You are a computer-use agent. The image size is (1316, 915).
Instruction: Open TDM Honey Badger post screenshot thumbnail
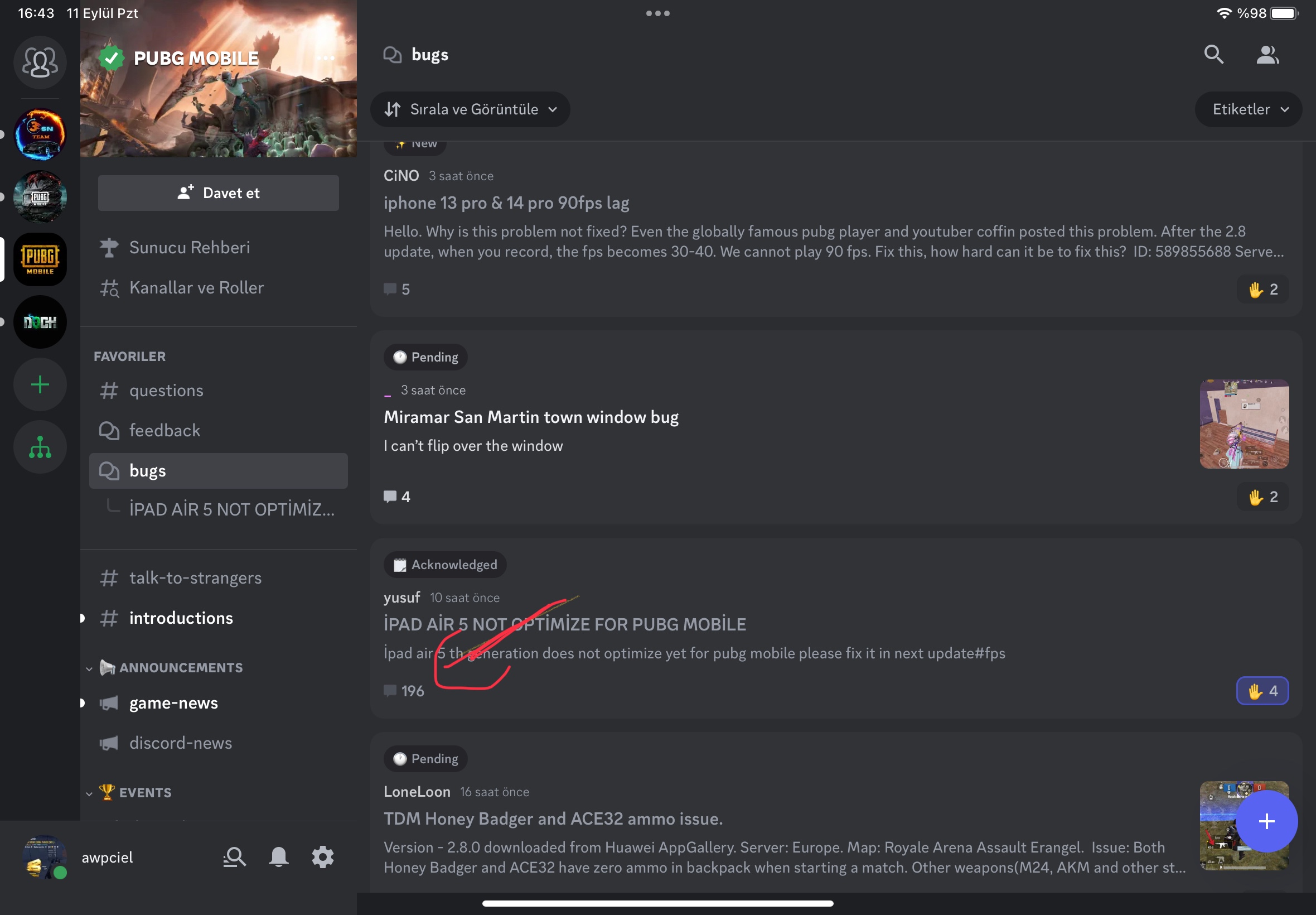(1245, 826)
